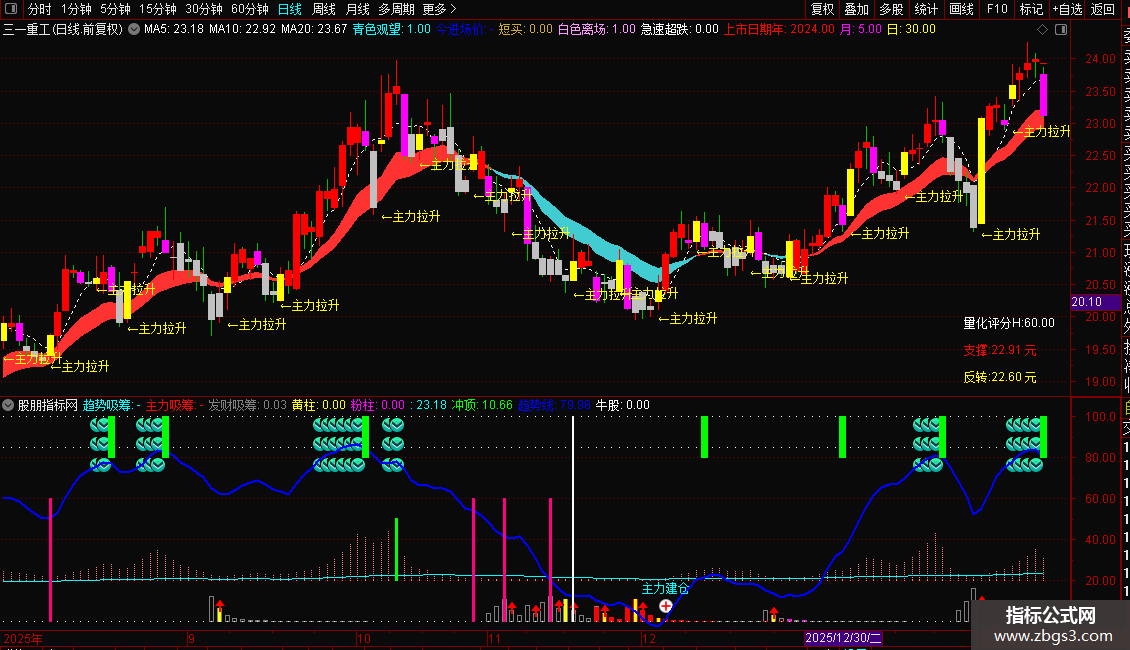Open the F10 company info

tap(997, 9)
